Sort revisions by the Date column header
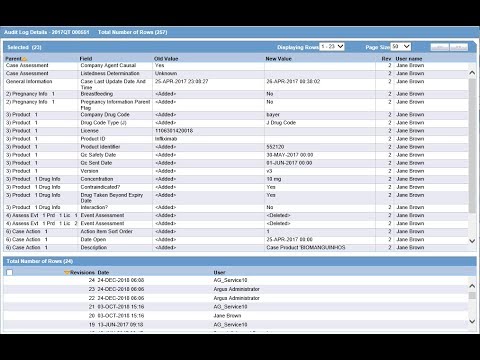The image size is (480, 360). click(x=103, y=273)
